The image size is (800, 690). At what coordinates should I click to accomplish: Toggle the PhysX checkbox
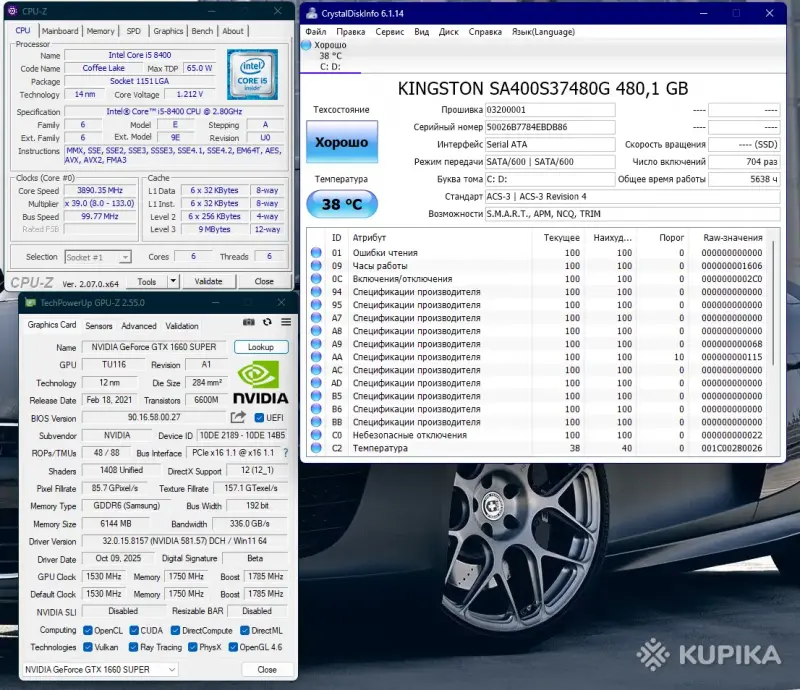click(193, 647)
